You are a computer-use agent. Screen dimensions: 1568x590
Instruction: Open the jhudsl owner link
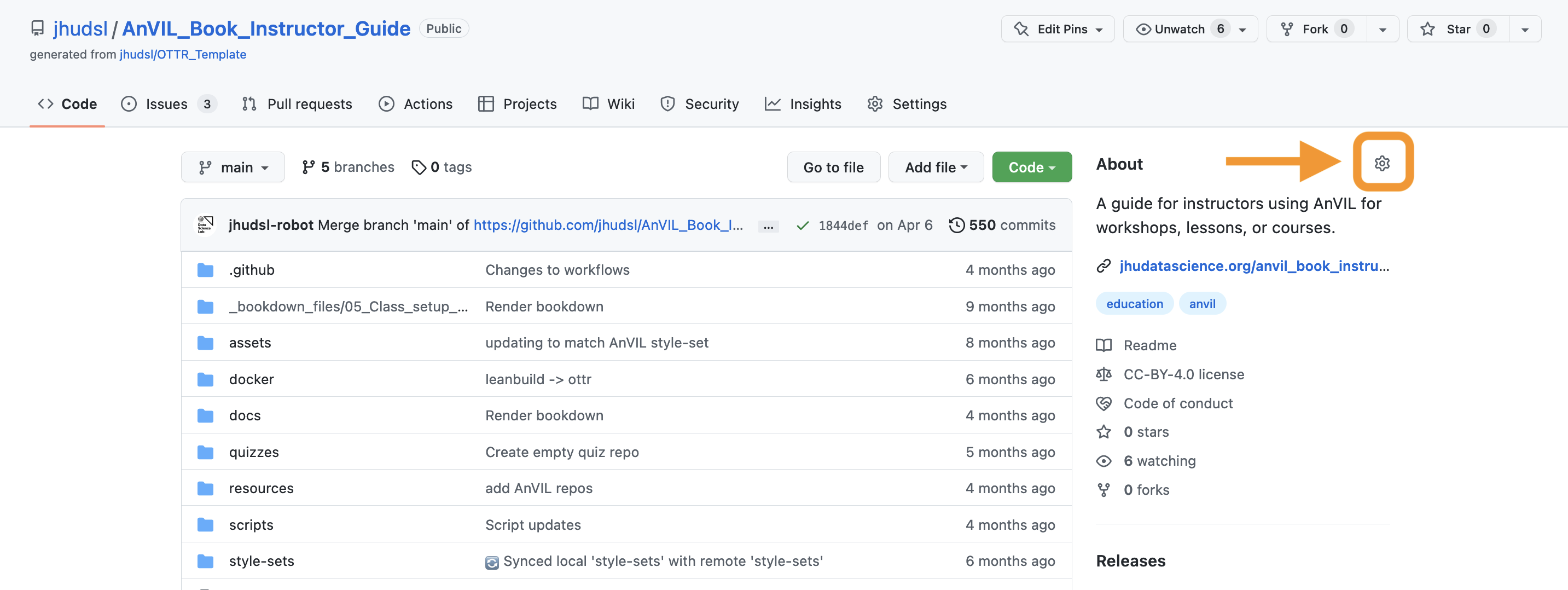tap(80, 28)
